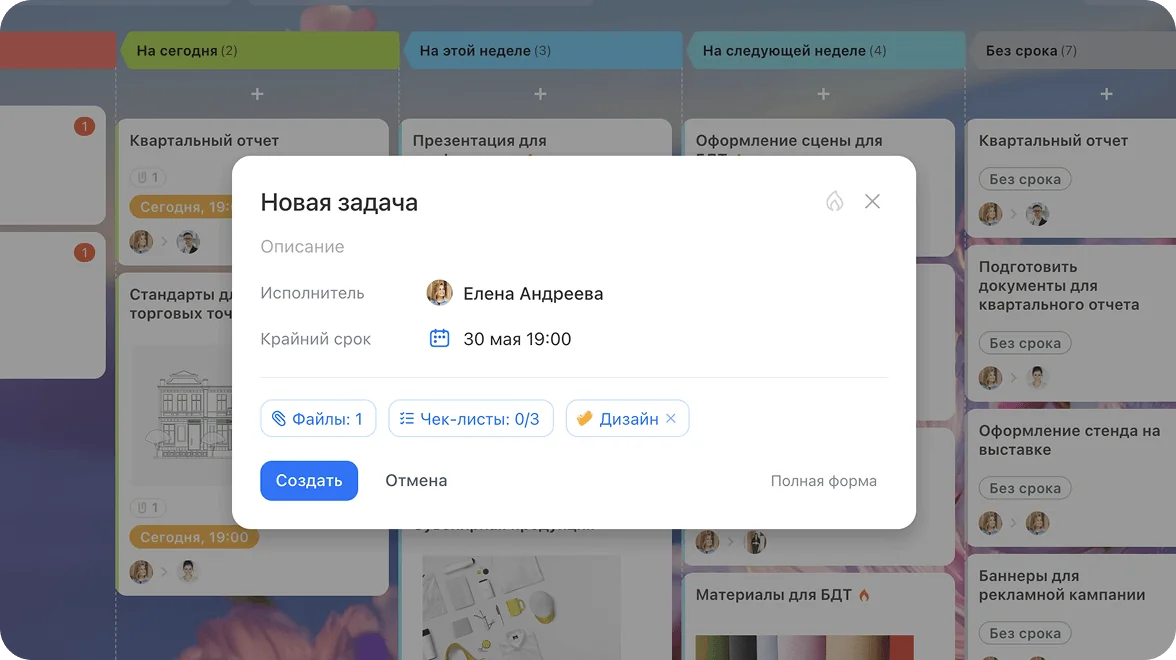This screenshot has height=660, width=1176.
Task: Add a task in На этой неделе column
Action: coord(540,94)
